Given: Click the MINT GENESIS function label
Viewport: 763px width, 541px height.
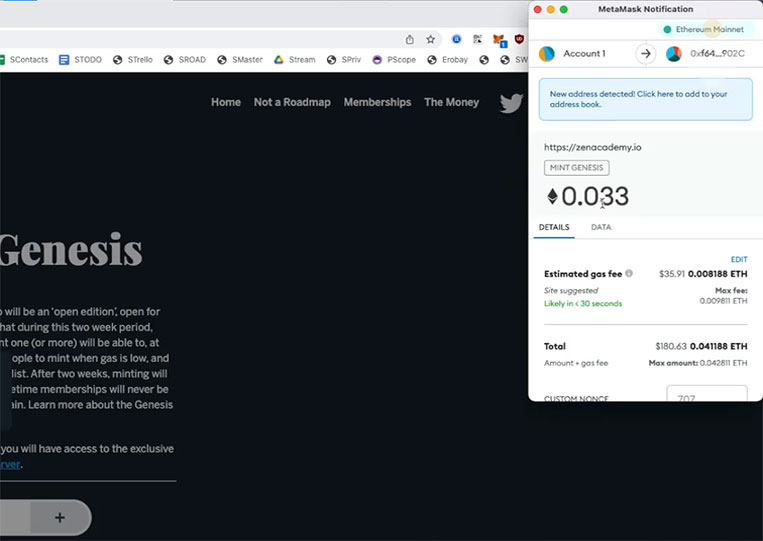Looking at the screenshot, I should pos(577,167).
